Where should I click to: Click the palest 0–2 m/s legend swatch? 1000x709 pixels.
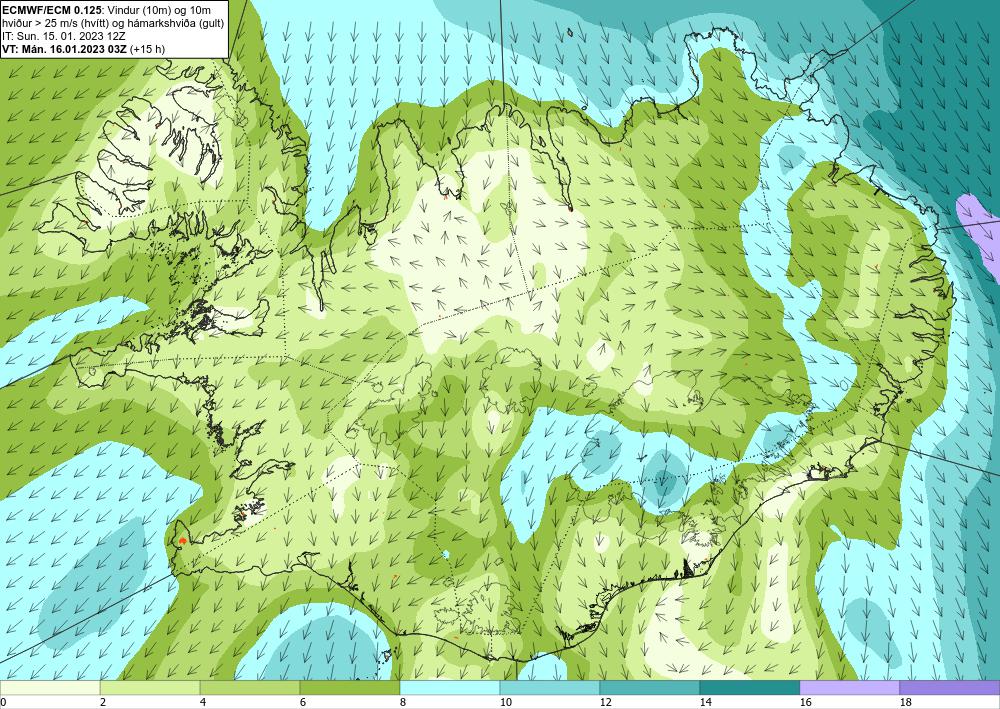coord(50,688)
